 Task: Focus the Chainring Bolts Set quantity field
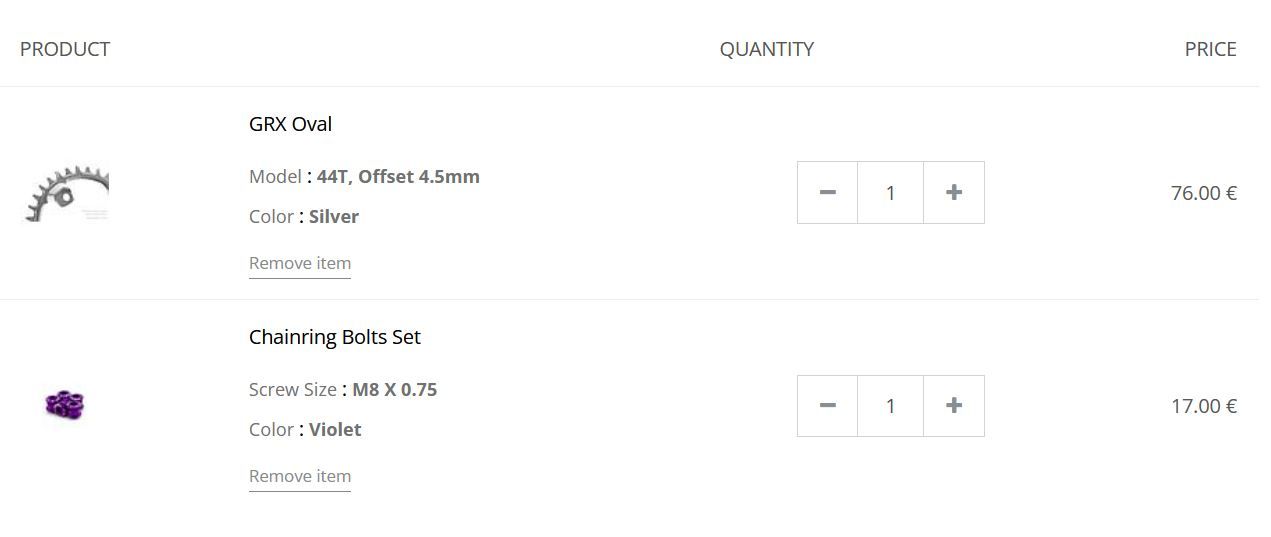click(x=890, y=405)
